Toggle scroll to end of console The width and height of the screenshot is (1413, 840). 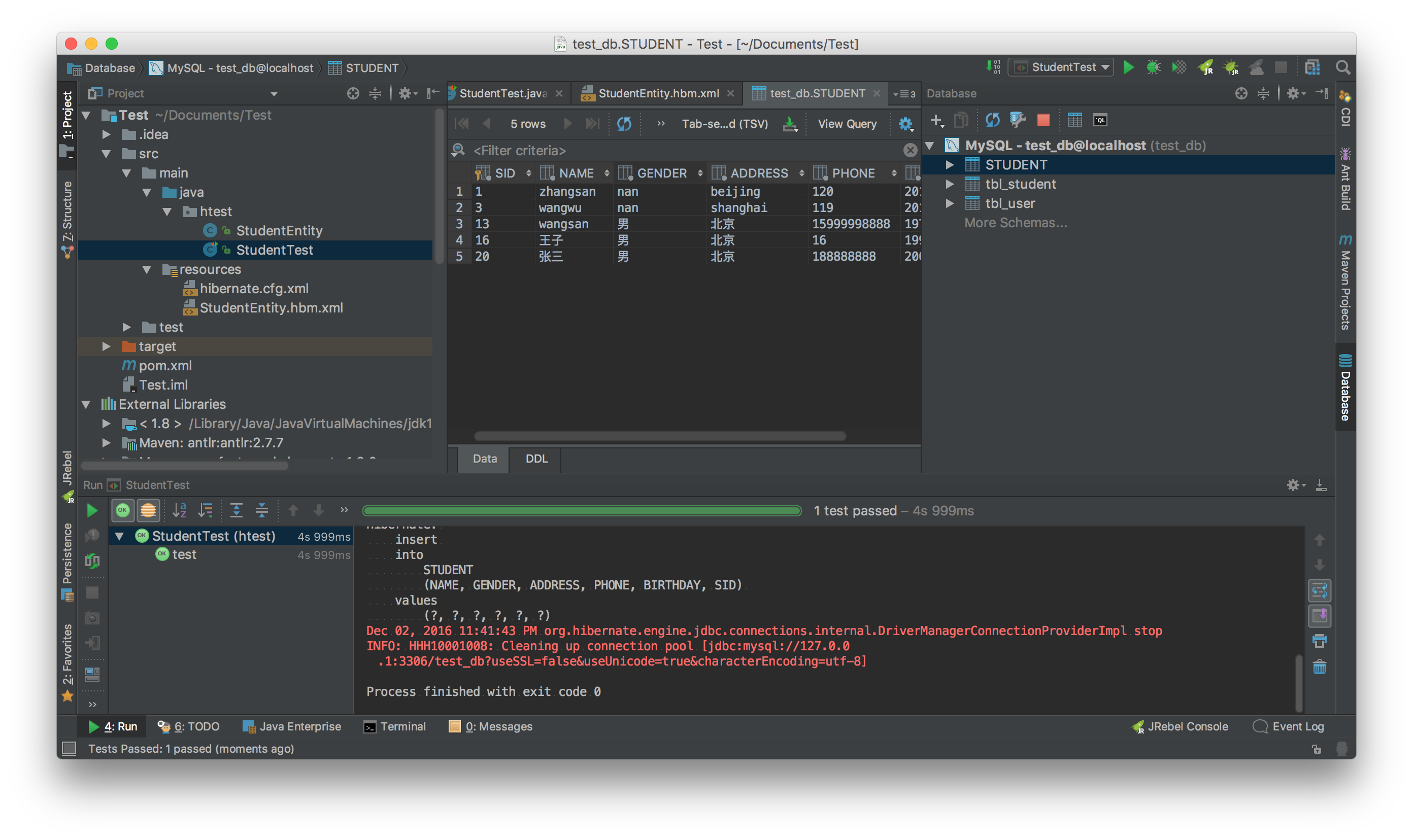click(x=1319, y=616)
